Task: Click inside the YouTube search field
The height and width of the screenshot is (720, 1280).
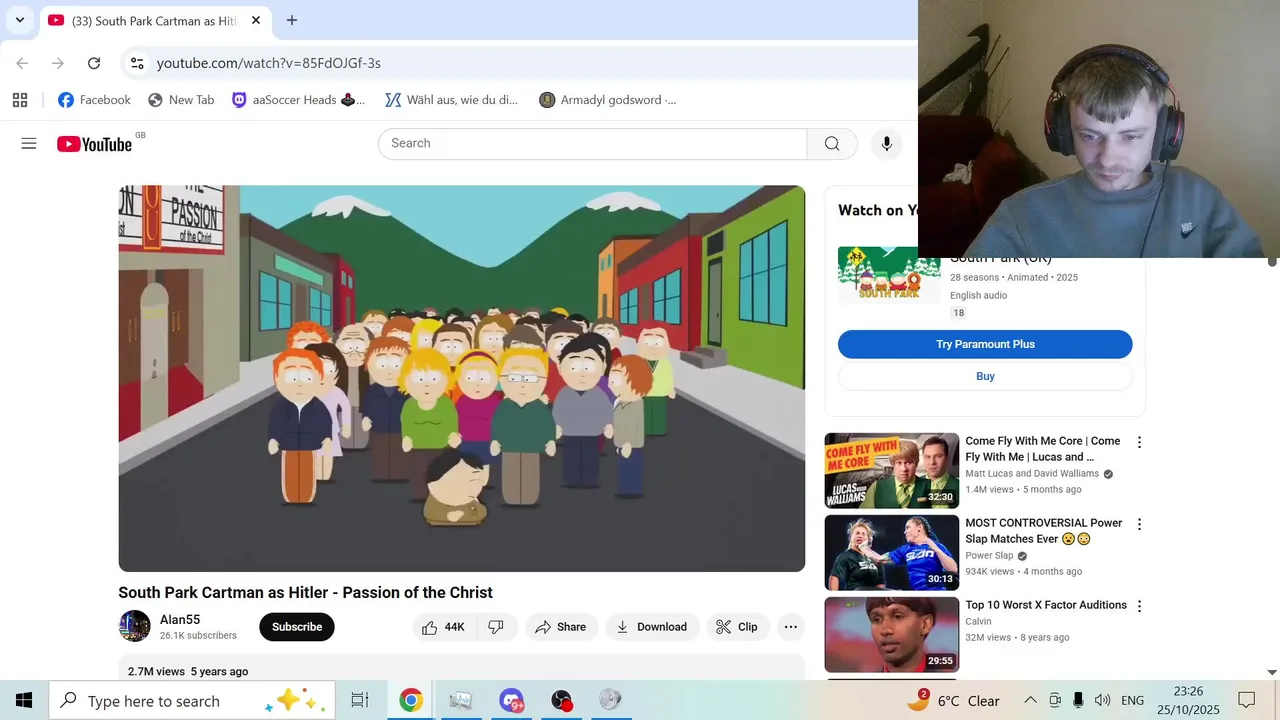Action: pyautogui.click(x=592, y=143)
